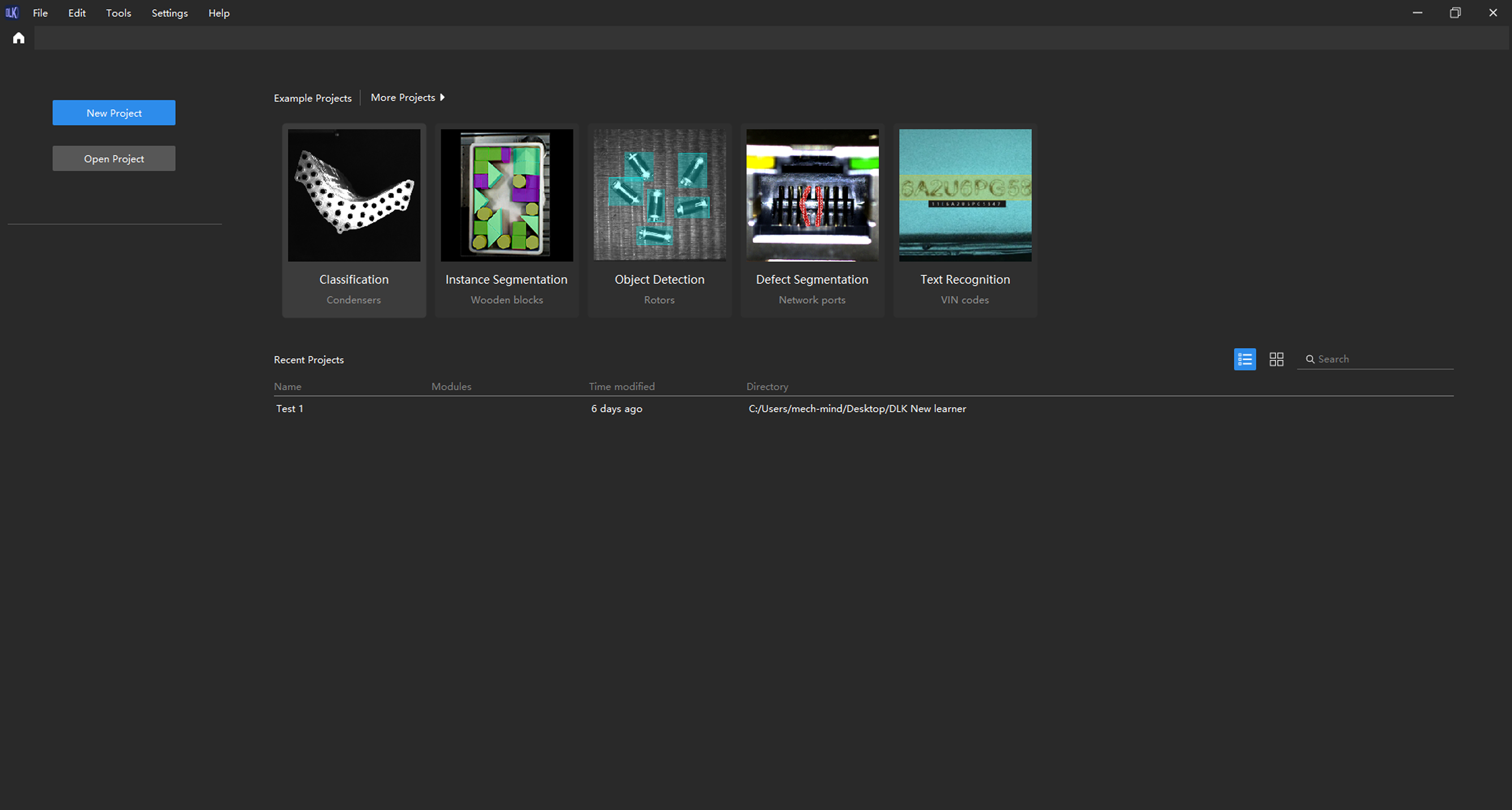Click the DLK application logo icon
The image size is (1512, 810).
coord(12,13)
